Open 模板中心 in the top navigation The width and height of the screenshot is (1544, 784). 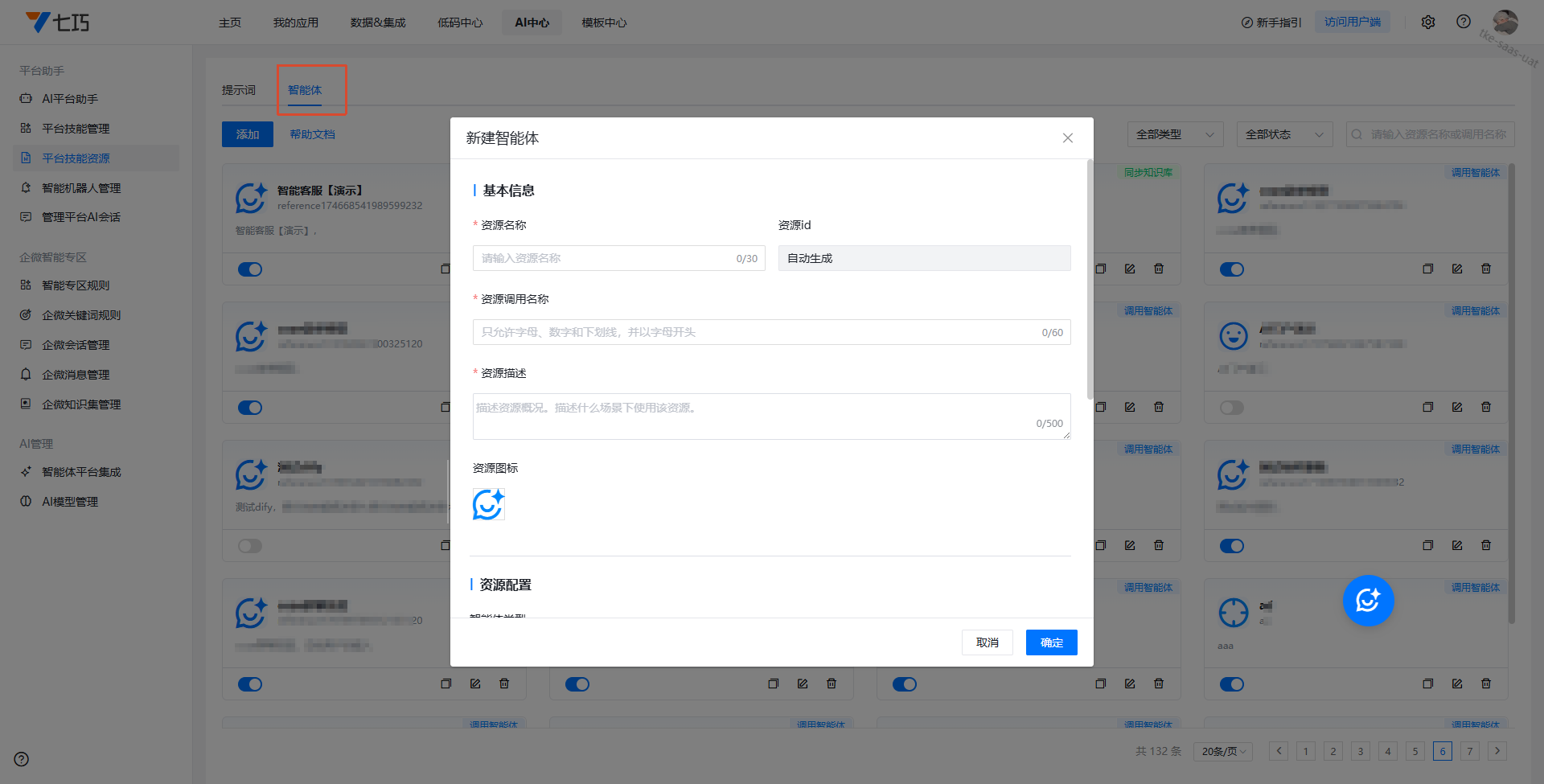coord(604,23)
